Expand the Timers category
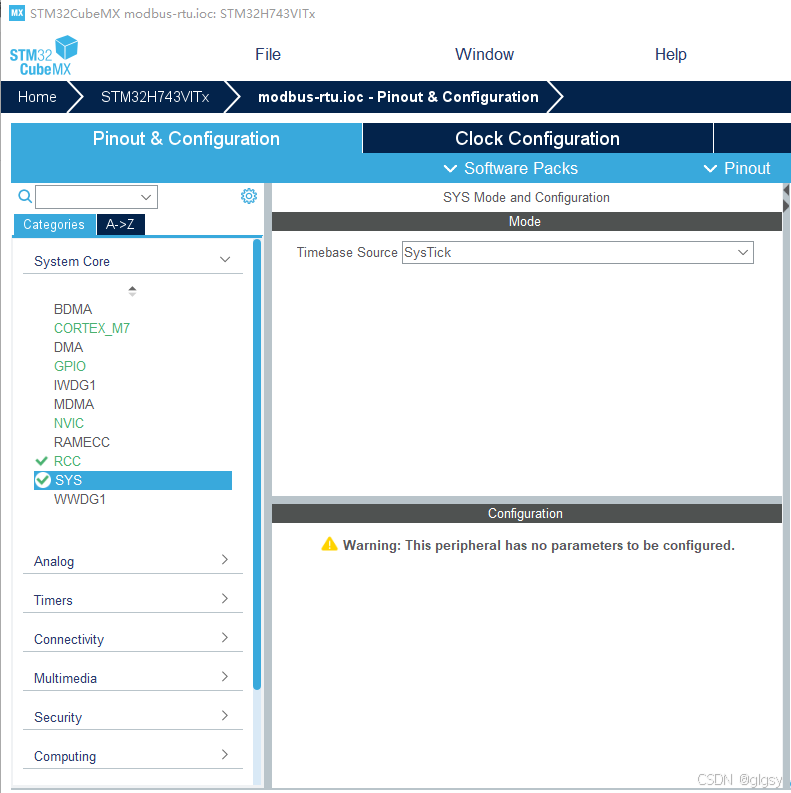 pyautogui.click(x=133, y=600)
